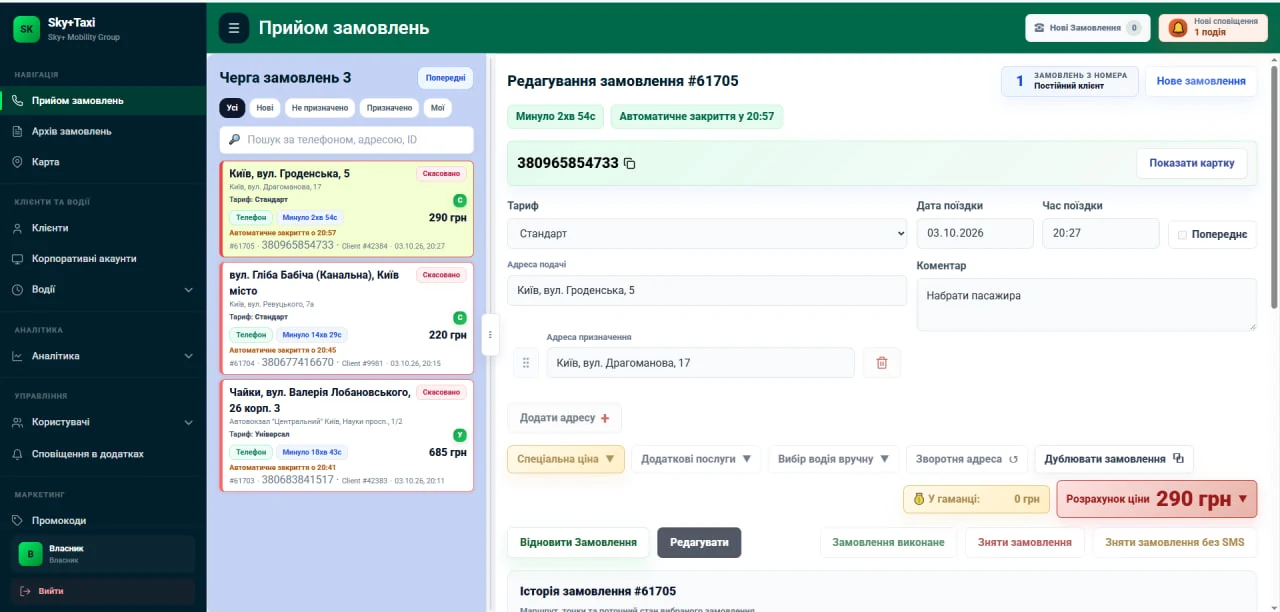Log out with the Вийти button
This screenshot has width=1280, height=612.
(103, 591)
